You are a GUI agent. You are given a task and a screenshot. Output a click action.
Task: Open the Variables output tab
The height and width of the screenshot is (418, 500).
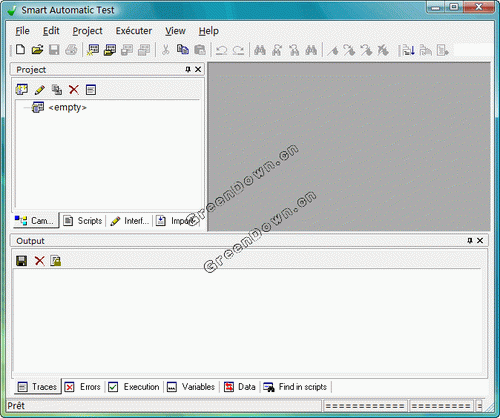point(191,387)
